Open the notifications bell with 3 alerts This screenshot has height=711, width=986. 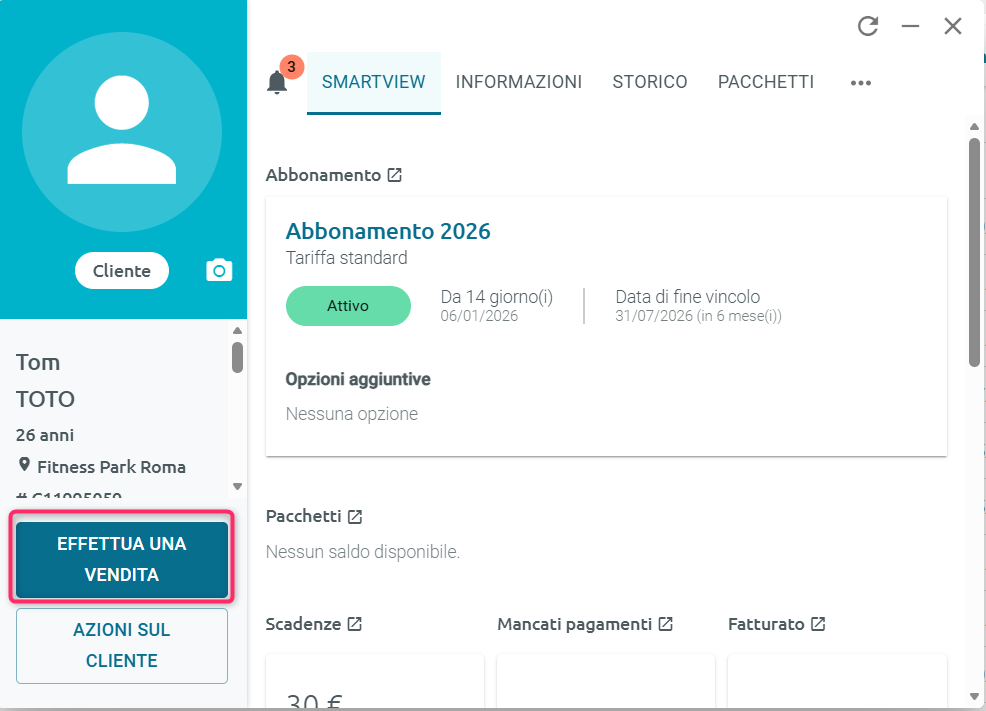point(277,82)
